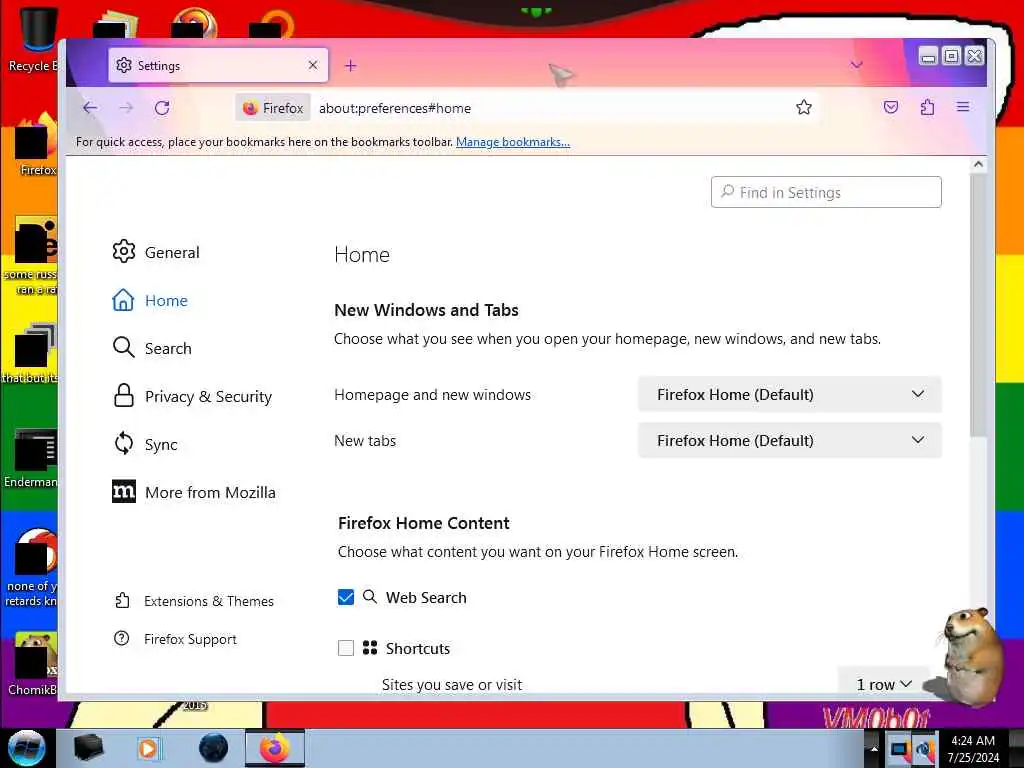Open a new tab with the plus button
Image resolution: width=1024 pixels, height=768 pixels.
(x=351, y=65)
